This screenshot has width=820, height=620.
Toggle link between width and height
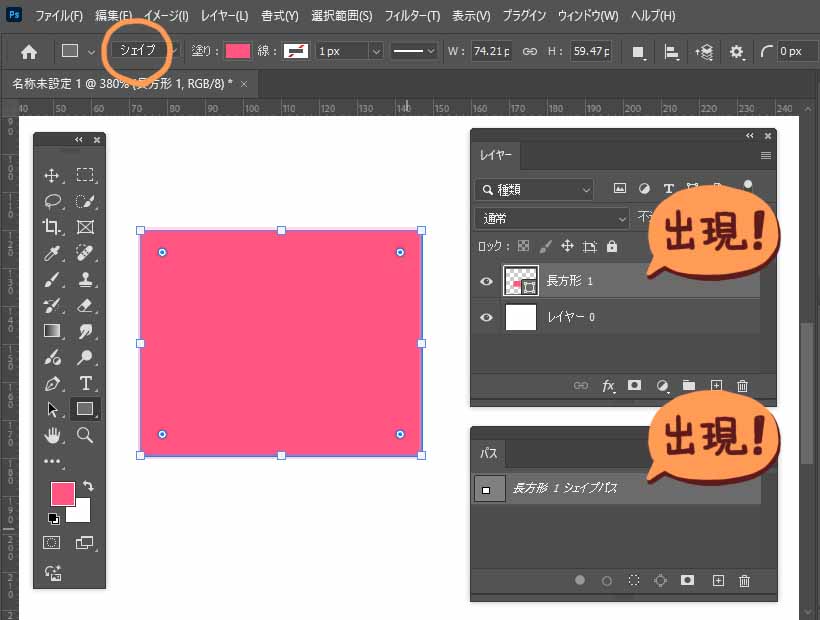point(530,51)
